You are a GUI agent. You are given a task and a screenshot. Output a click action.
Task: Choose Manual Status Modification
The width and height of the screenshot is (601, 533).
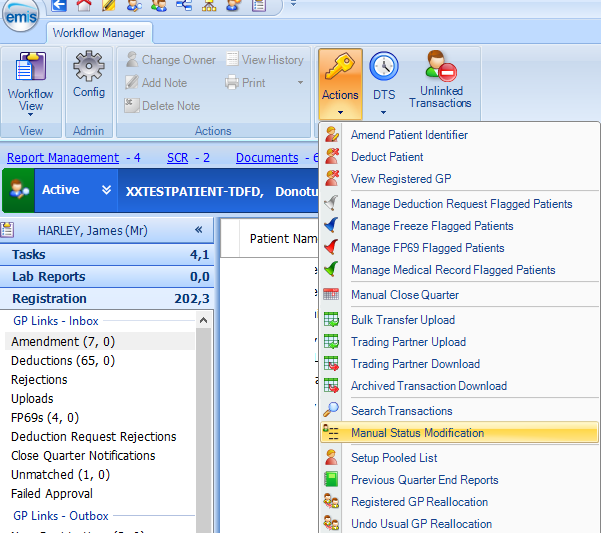pyautogui.click(x=417, y=433)
